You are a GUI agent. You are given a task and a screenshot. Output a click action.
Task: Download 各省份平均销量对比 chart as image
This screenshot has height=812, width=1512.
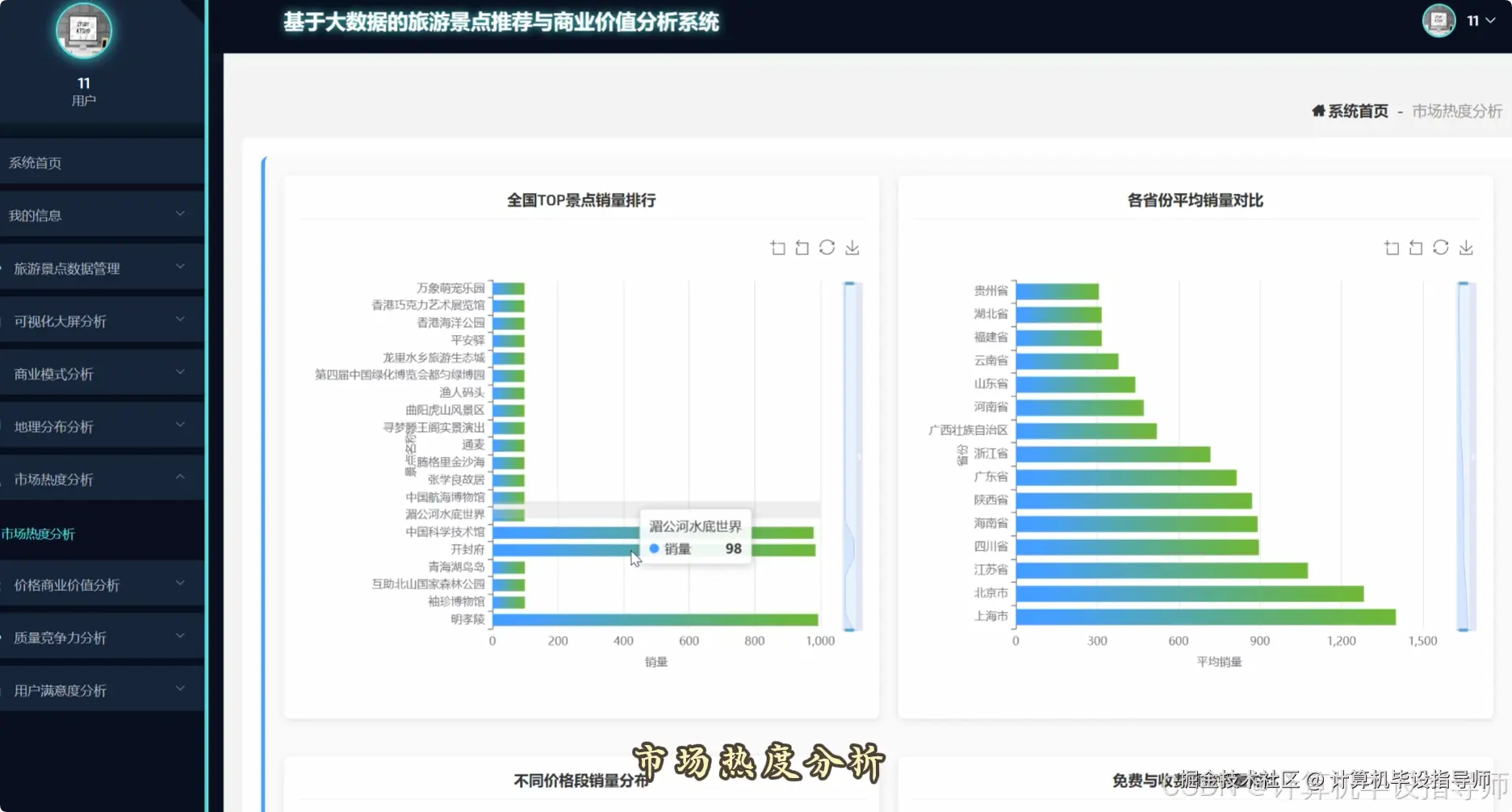click(x=1466, y=248)
